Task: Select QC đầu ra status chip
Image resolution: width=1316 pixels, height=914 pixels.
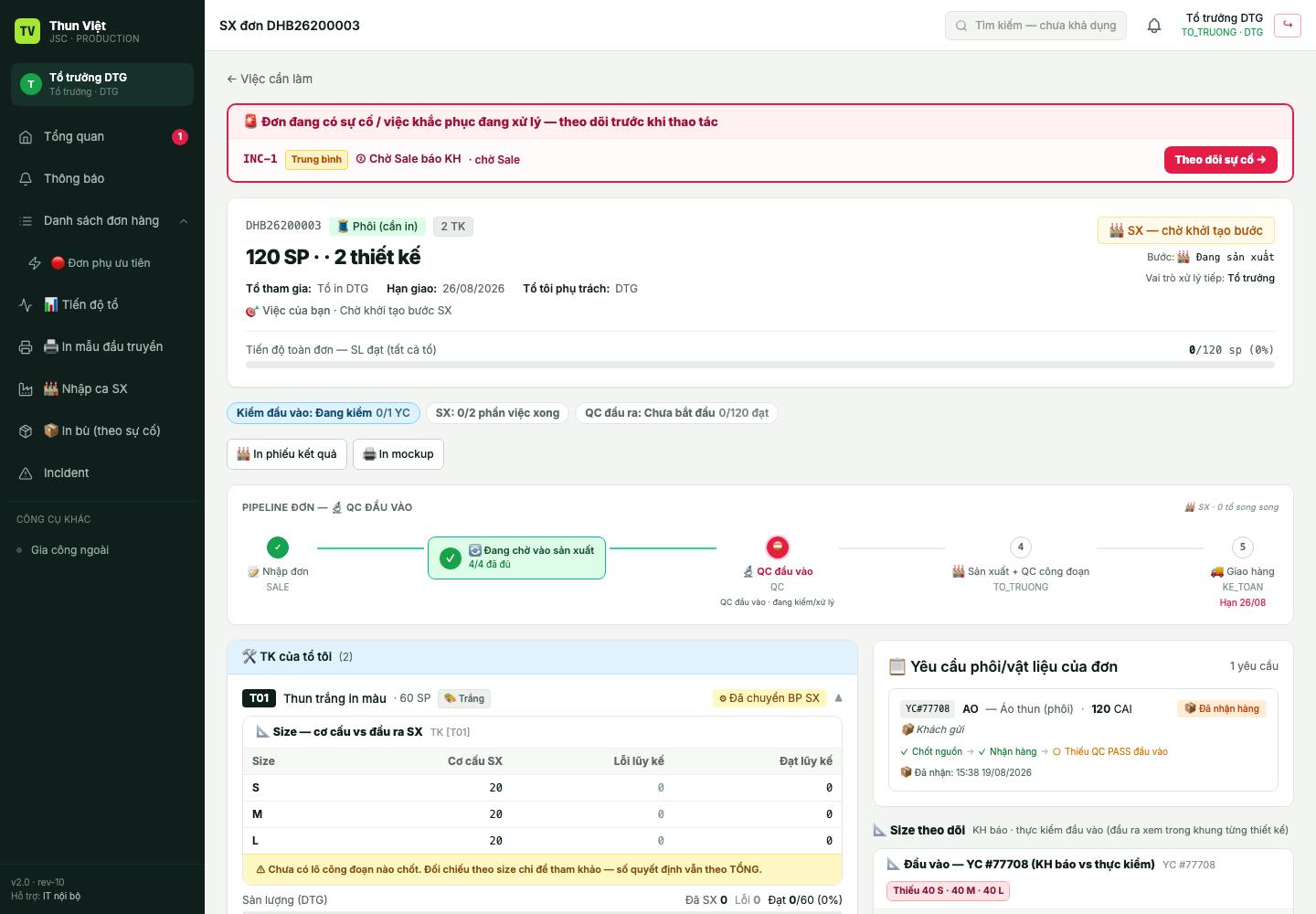Action: coord(676,413)
